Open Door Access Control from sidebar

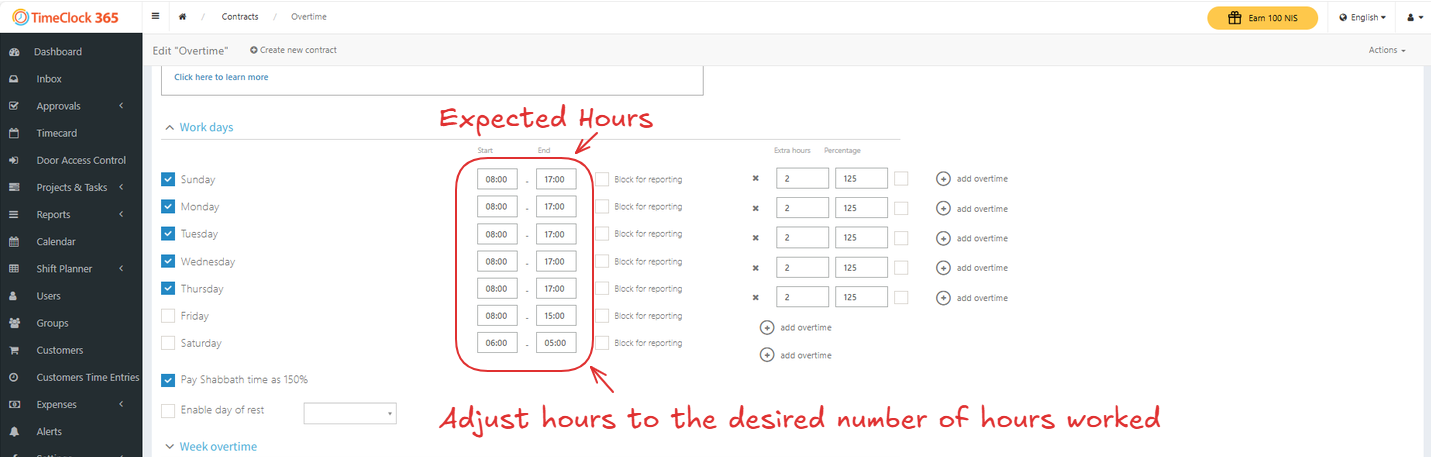pyautogui.click(x=80, y=160)
